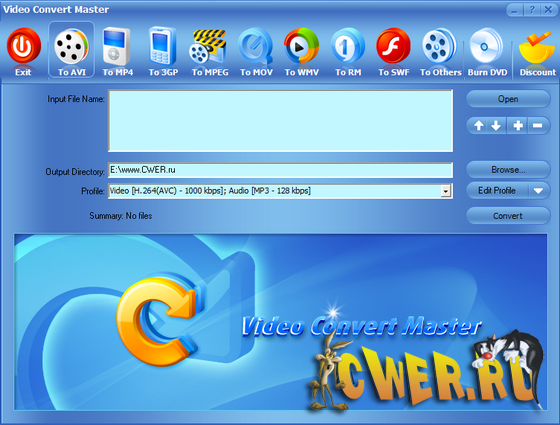This screenshot has height=425, width=560.
Task: Remove a file with the minus button
Action: (538, 126)
